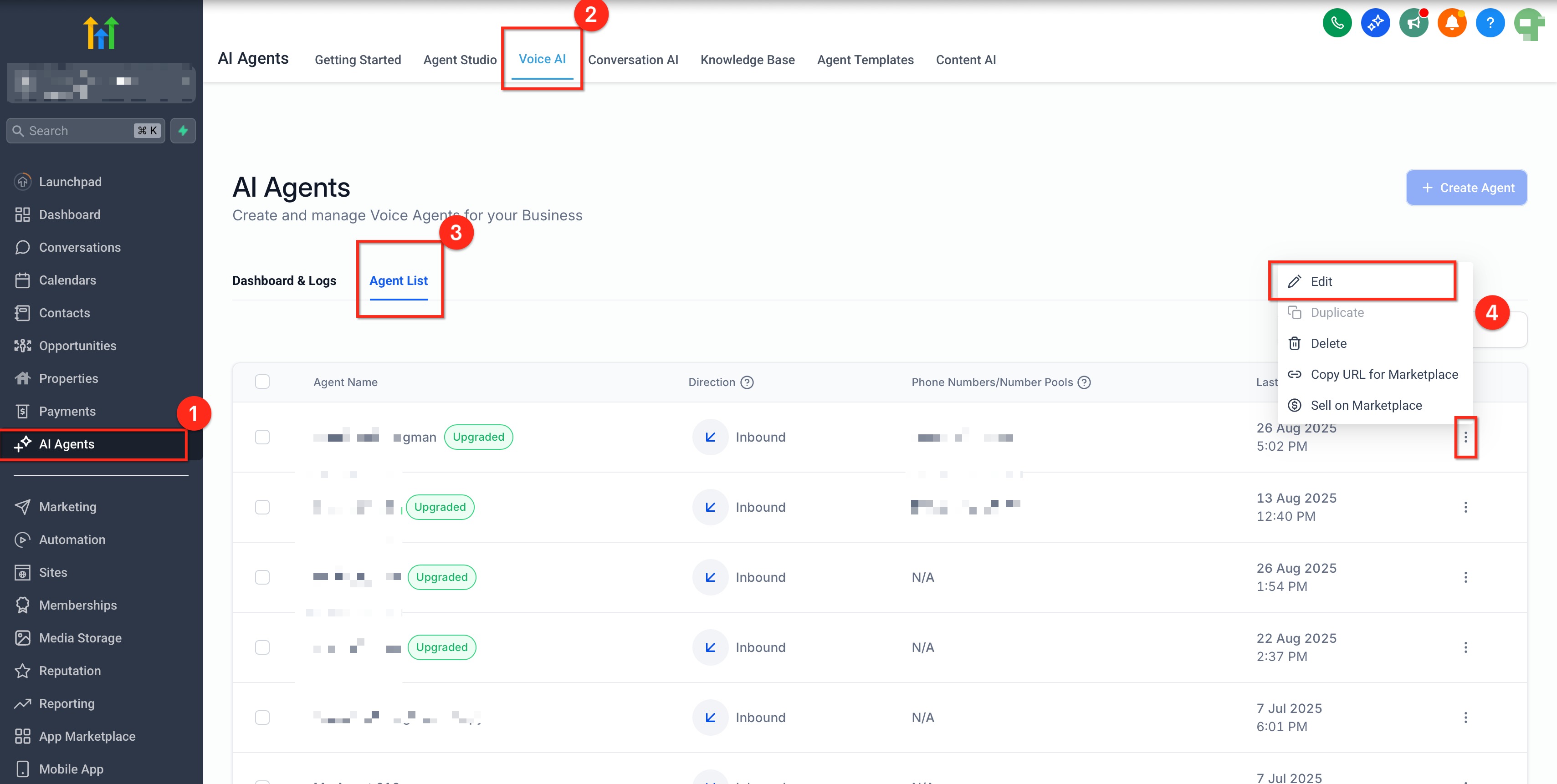
Task: Switch to the Dashboard & Logs tab
Action: click(x=284, y=281)
